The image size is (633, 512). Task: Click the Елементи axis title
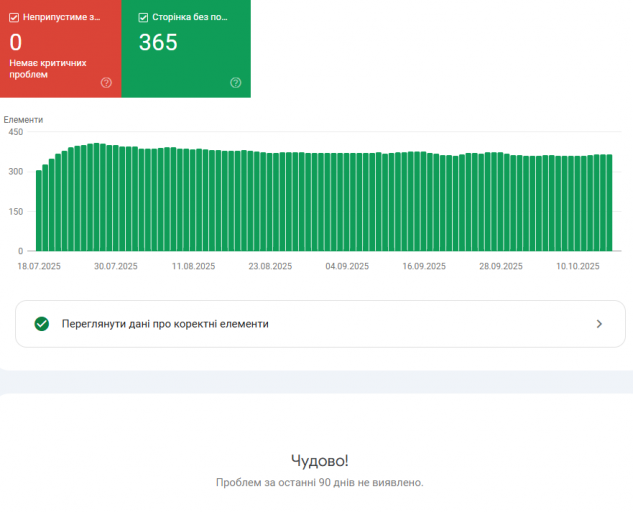coord(23,120)
